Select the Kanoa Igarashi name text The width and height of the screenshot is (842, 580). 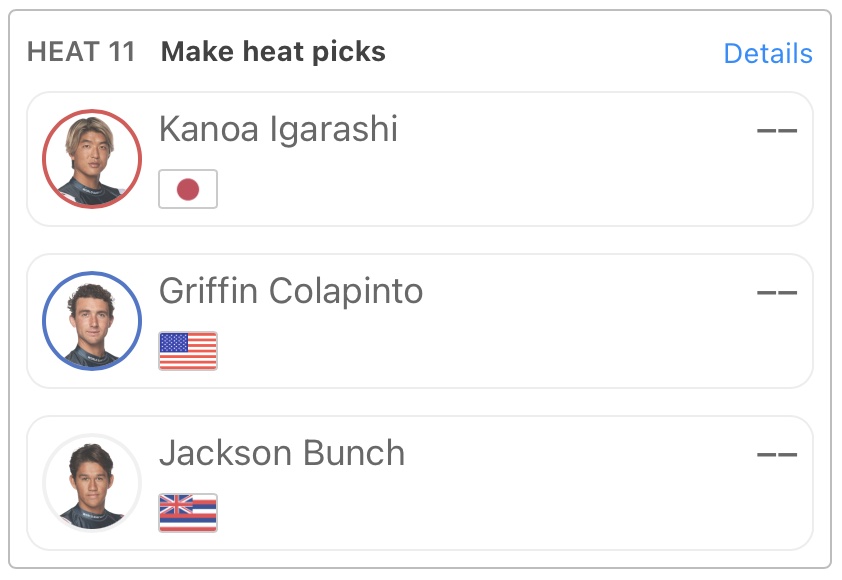click(x=278, y=129)
